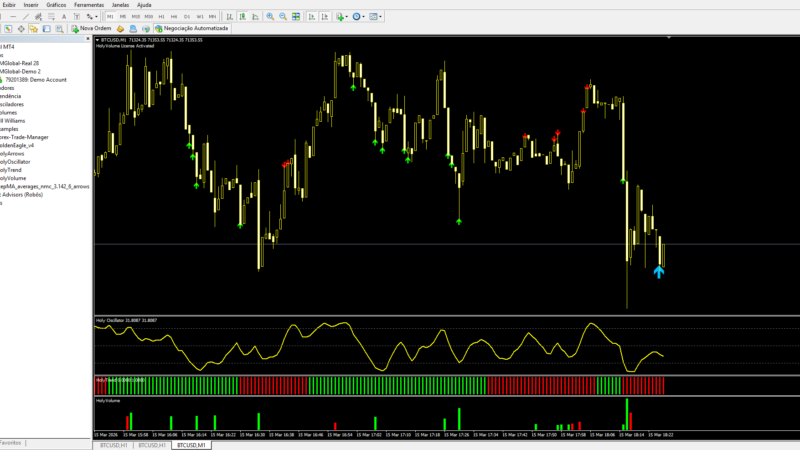800x450 pixels.
Task: Open the periodicity clock dropdown
Action: coord(358,16)
